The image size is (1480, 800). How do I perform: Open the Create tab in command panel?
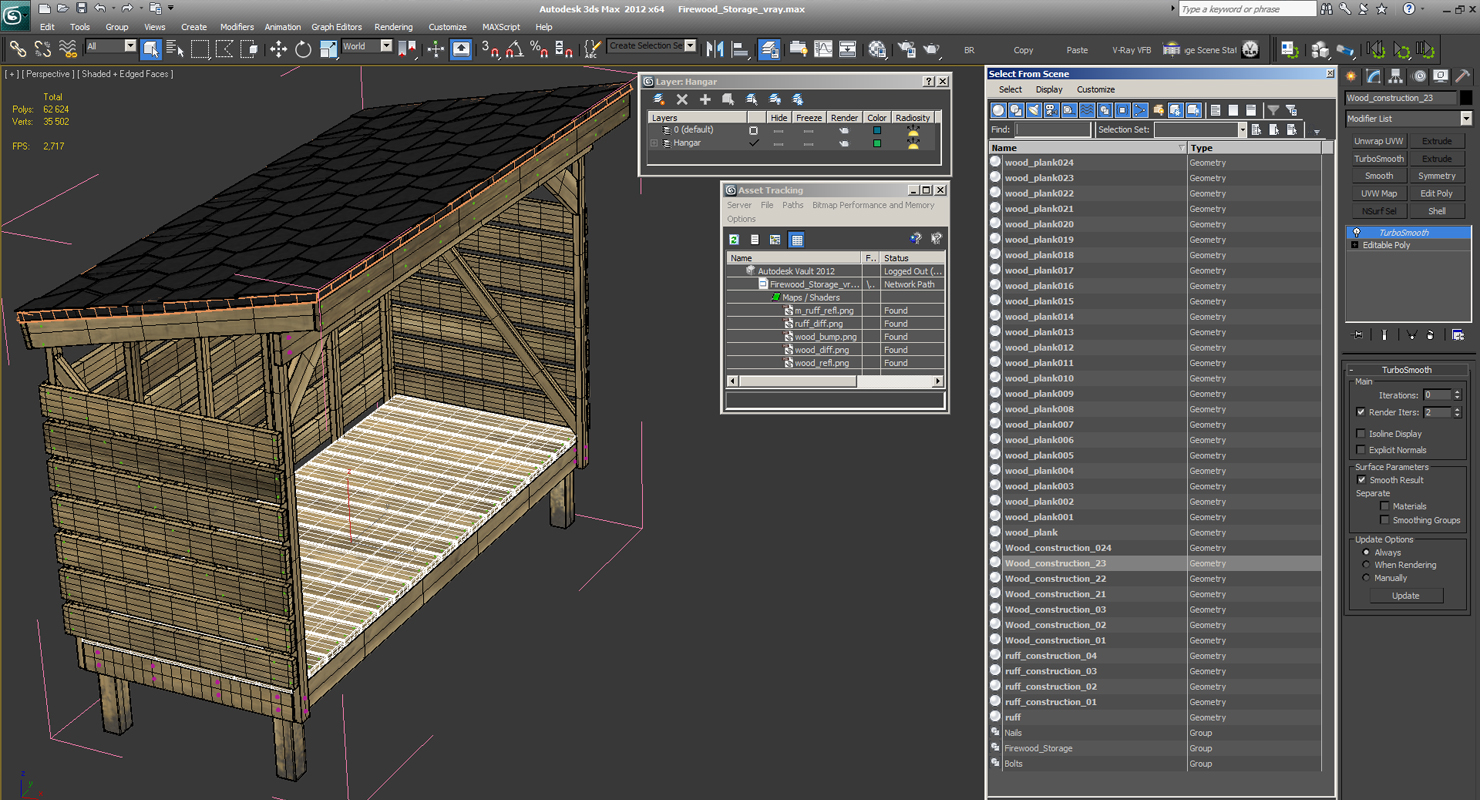[1352, 76]
